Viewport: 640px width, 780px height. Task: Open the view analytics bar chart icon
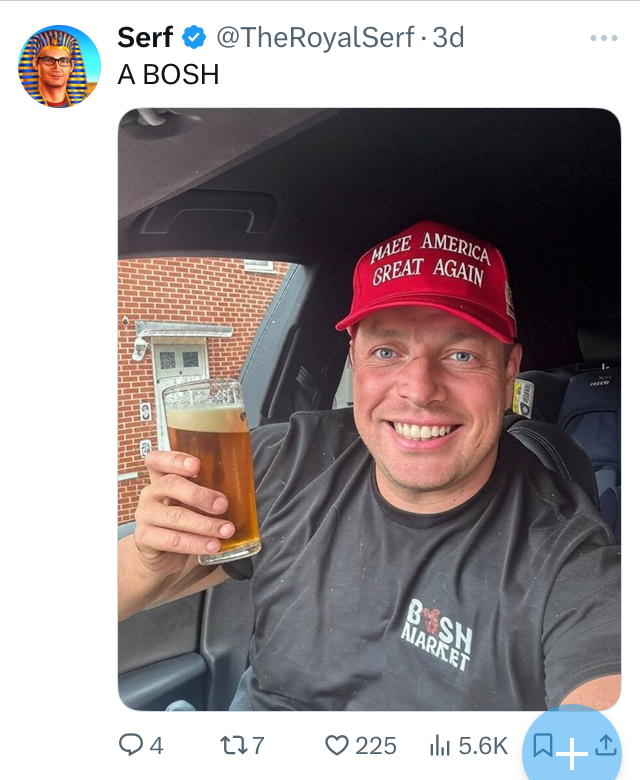[x=440, y=746]
